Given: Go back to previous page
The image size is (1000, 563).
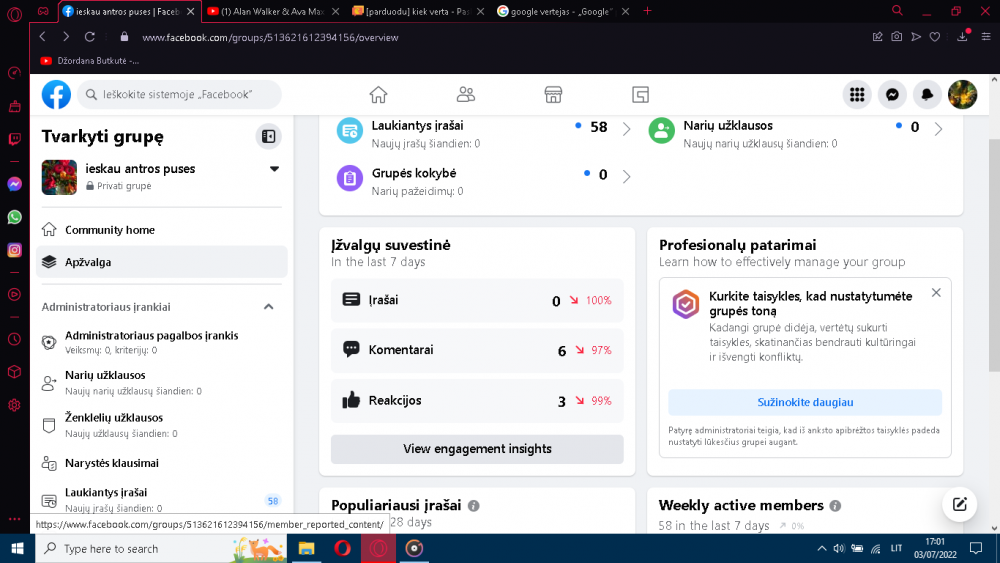Looking at the screenshot, I should [43, 37].
